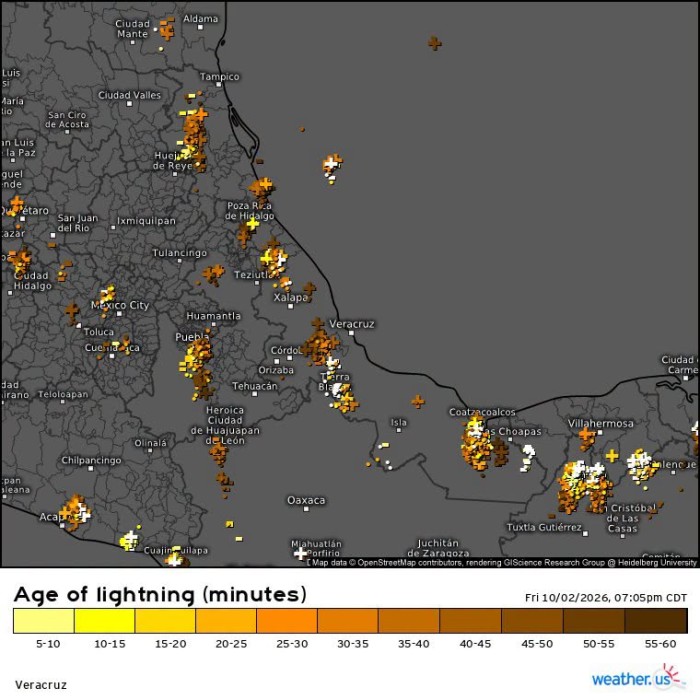Click the Toluca city label
Viewport: 700px width, 700px height.
click(x=99, y=332)
